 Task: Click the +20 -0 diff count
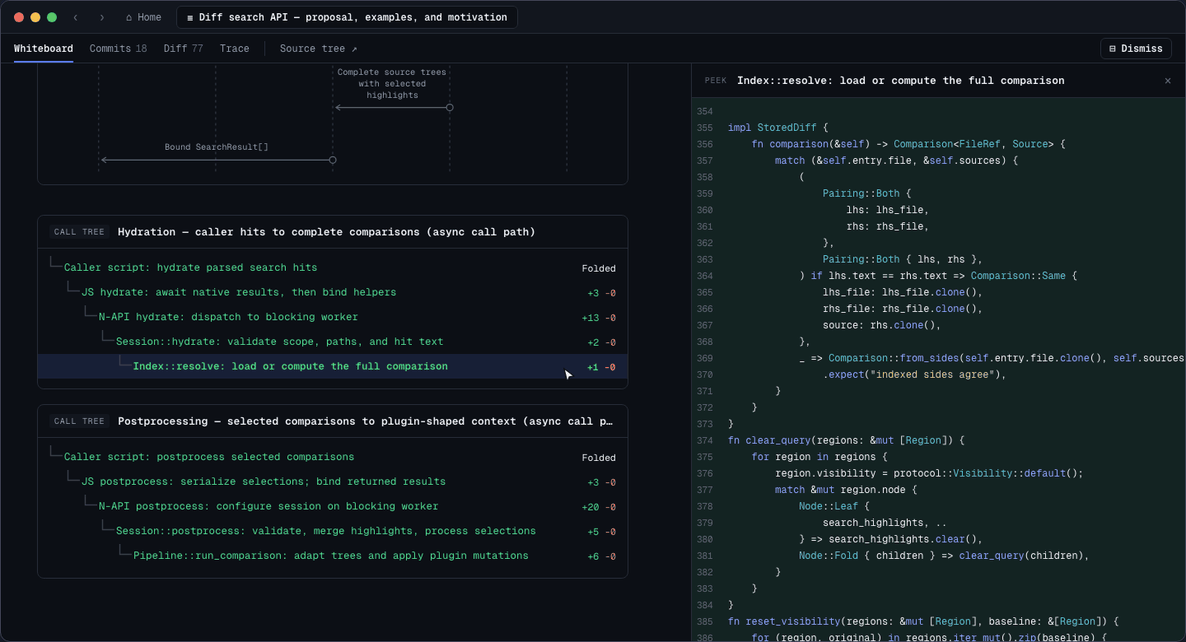click(598, 507)
